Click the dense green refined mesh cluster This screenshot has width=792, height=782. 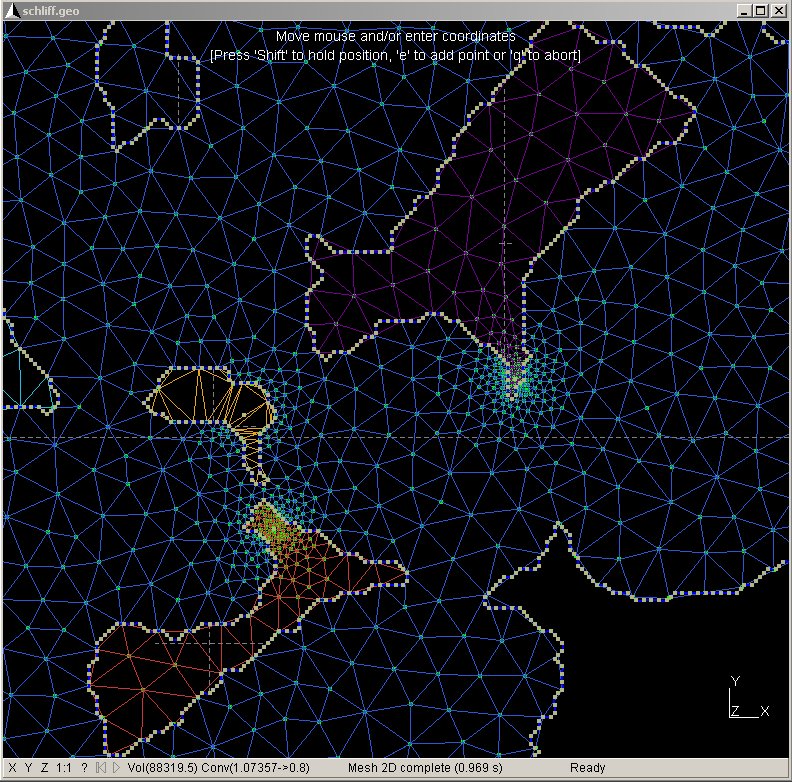pyautogui.click(x=272, y=528)
